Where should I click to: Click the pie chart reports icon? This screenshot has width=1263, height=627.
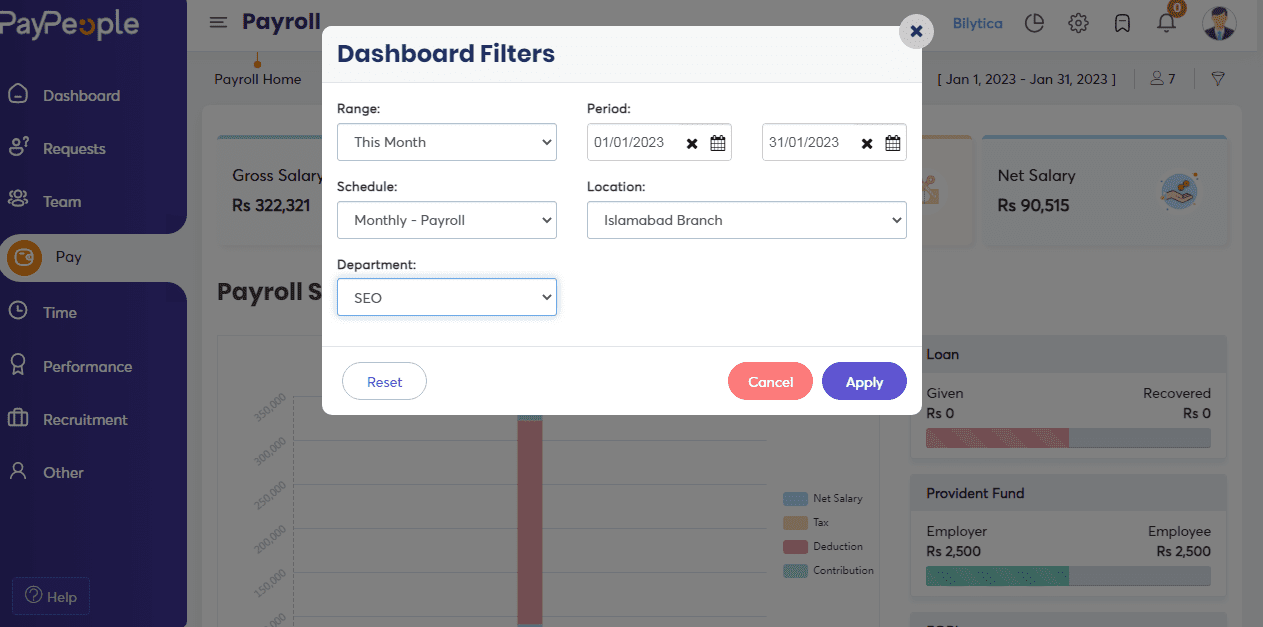pos(1034,23)
